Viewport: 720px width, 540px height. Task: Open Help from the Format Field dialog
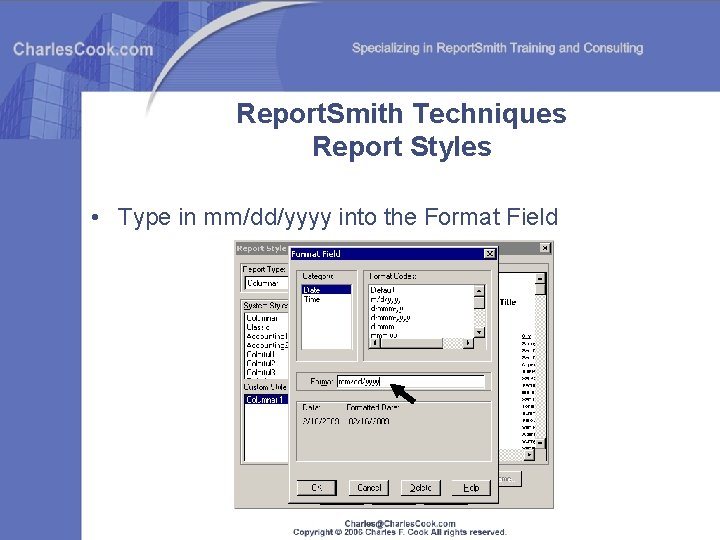click(x=471, y=488)
